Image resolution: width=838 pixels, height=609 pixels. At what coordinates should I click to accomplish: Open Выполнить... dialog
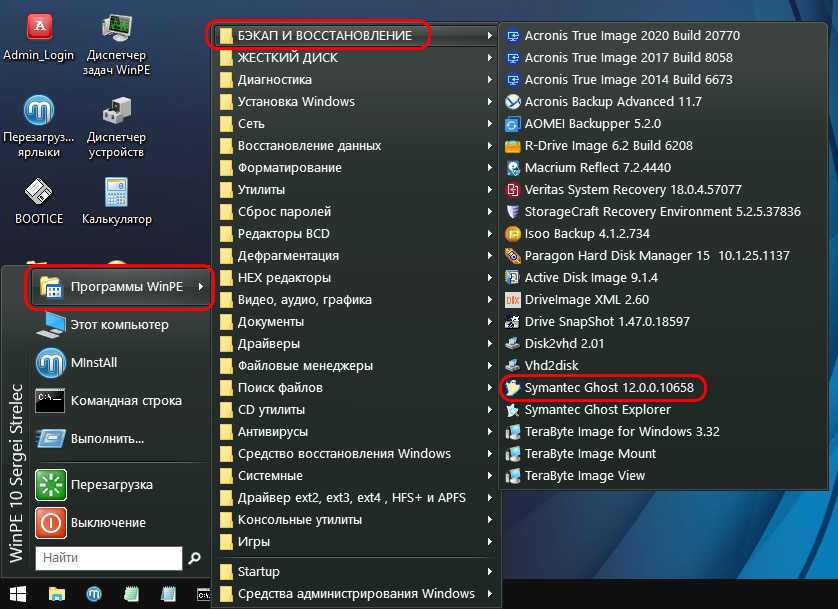120,439
